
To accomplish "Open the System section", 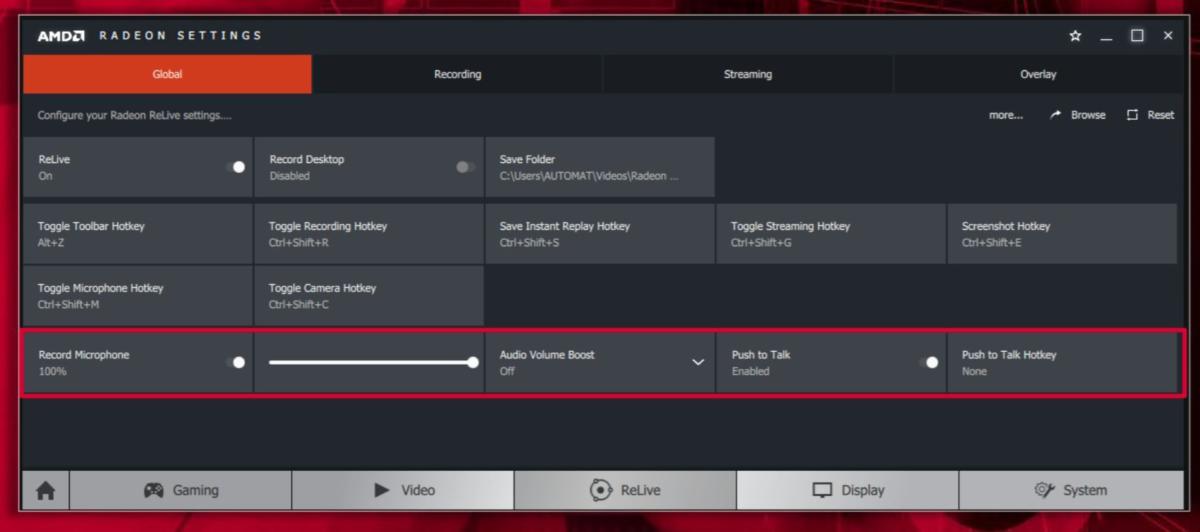I will coord(1070,490).
